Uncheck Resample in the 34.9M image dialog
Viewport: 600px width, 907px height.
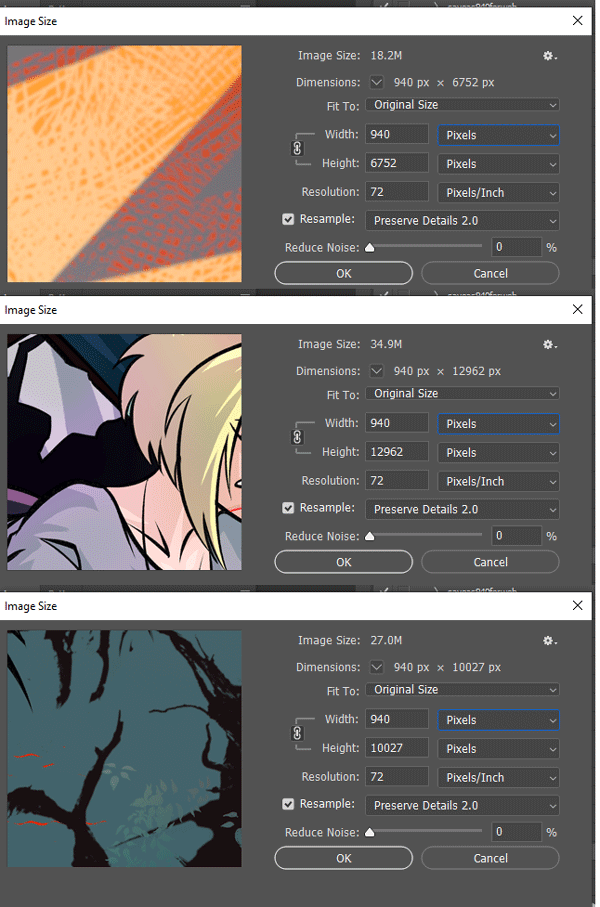tap(289, 509)
